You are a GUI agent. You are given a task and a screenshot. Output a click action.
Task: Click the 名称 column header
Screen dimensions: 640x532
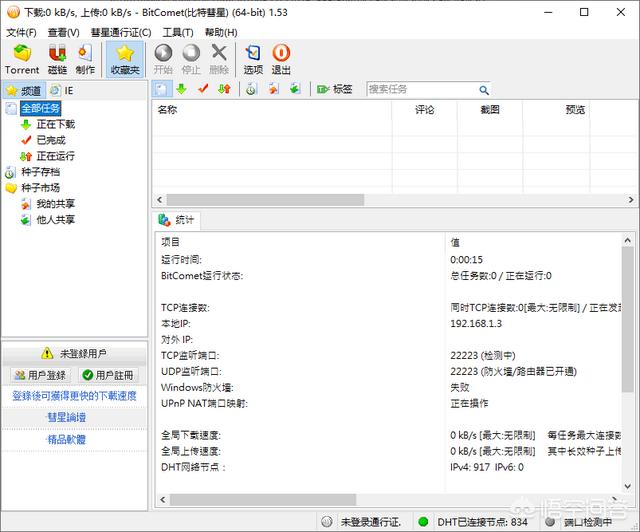point(272,109)
